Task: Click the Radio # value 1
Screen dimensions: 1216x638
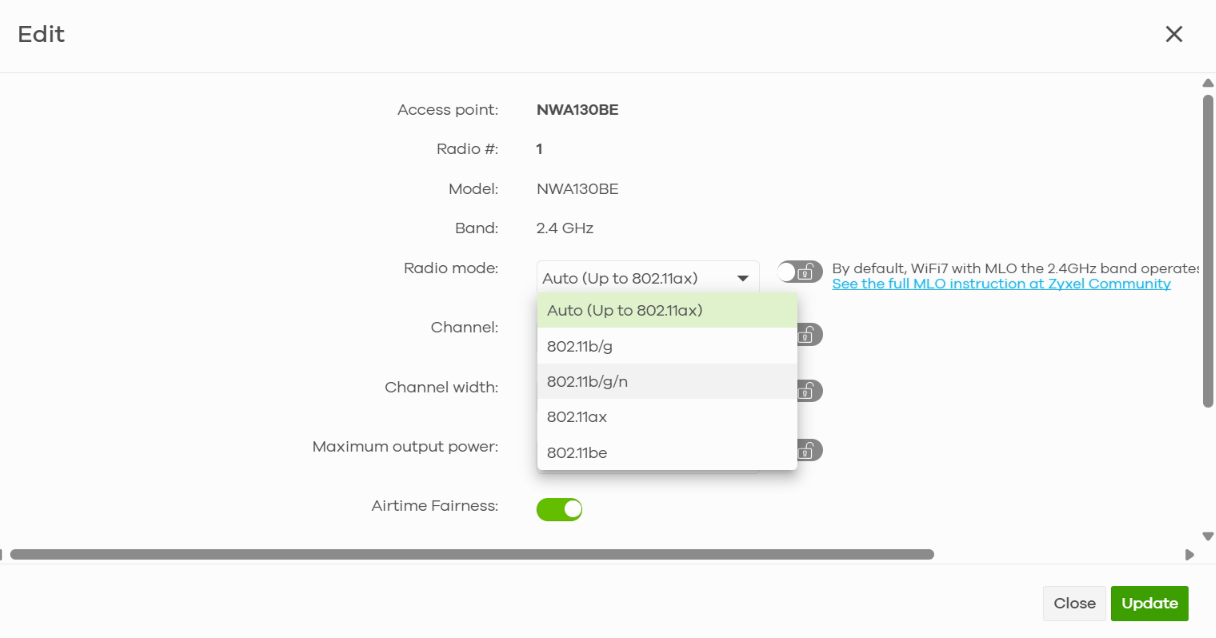Action: click(539, 149)
